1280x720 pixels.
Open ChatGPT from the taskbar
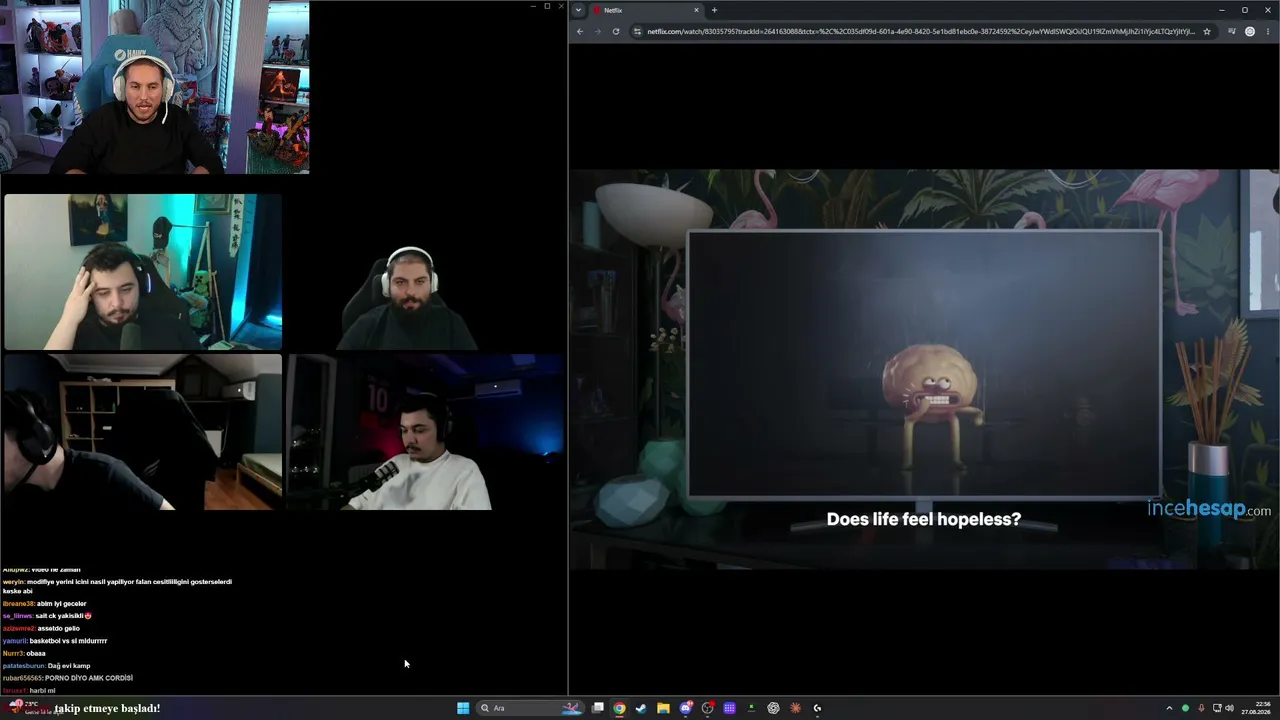[x=773, y=708]
